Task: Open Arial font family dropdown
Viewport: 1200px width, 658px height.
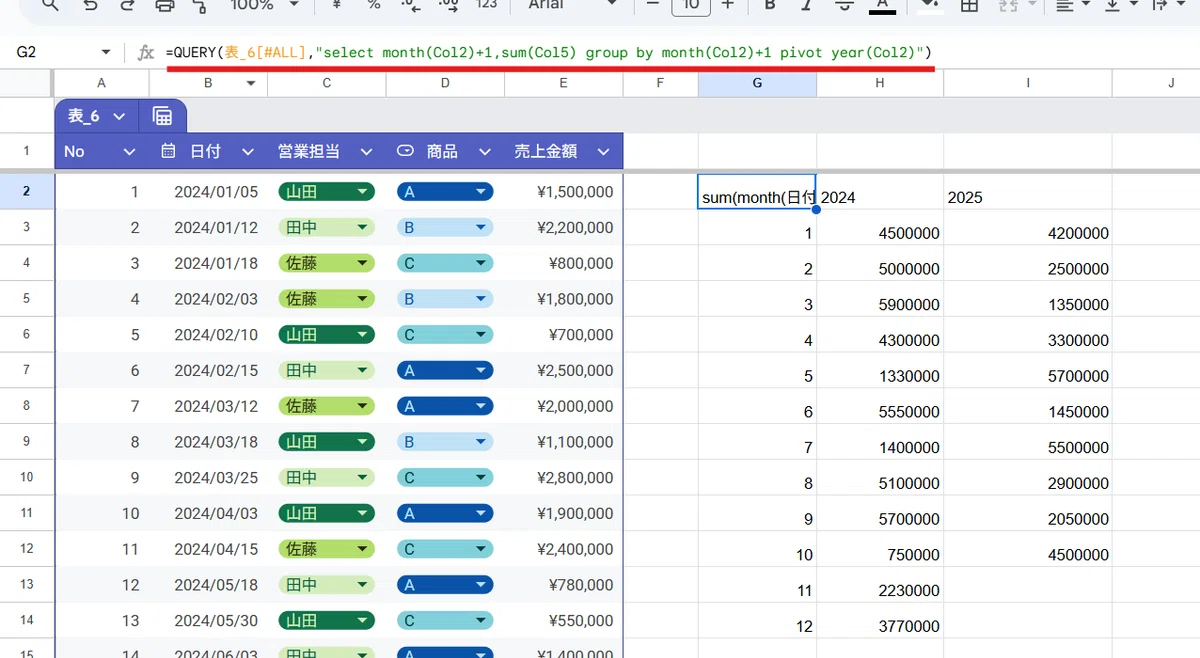Action: 573,5
